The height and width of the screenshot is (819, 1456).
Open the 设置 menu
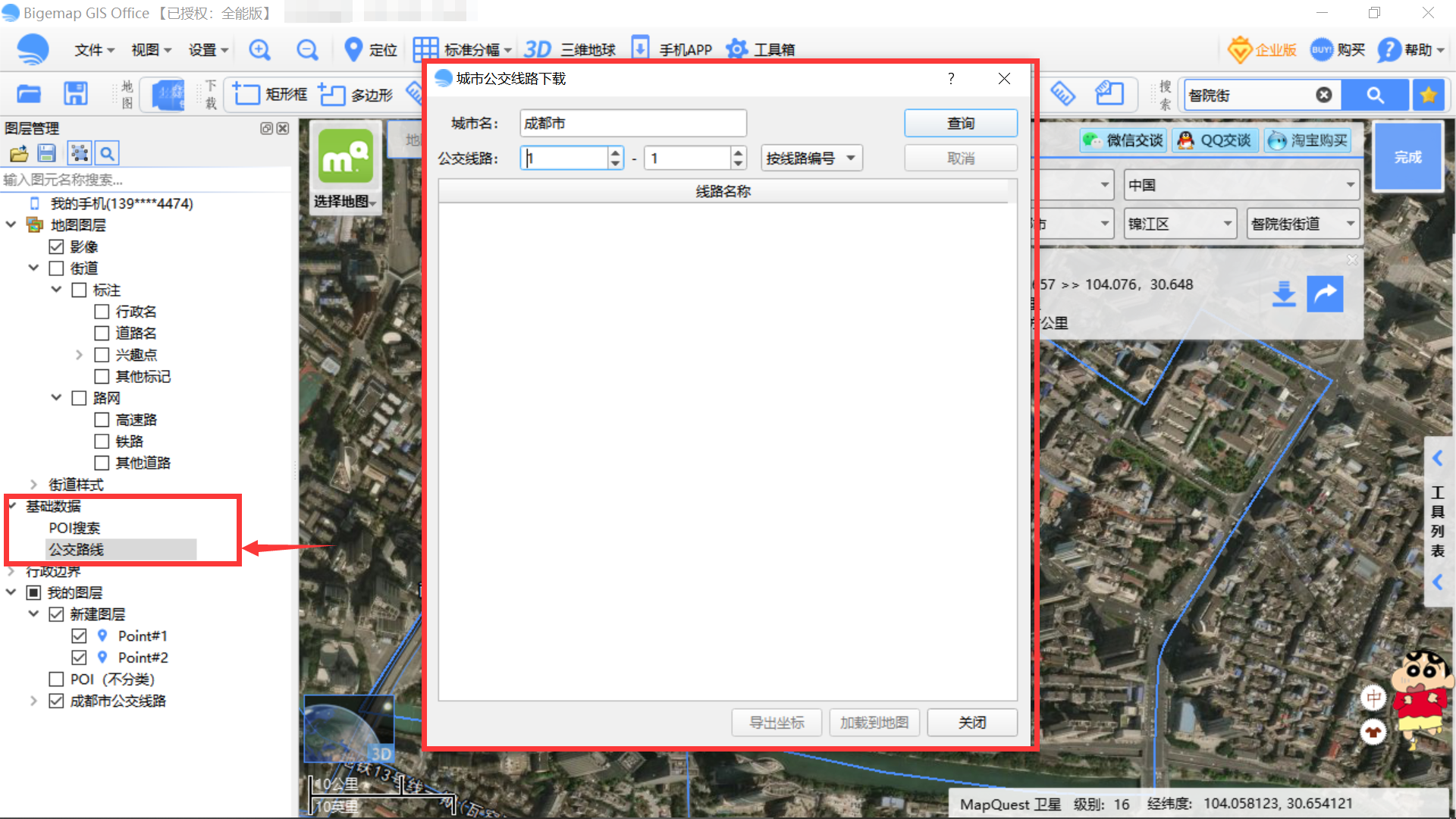[208, 50]
